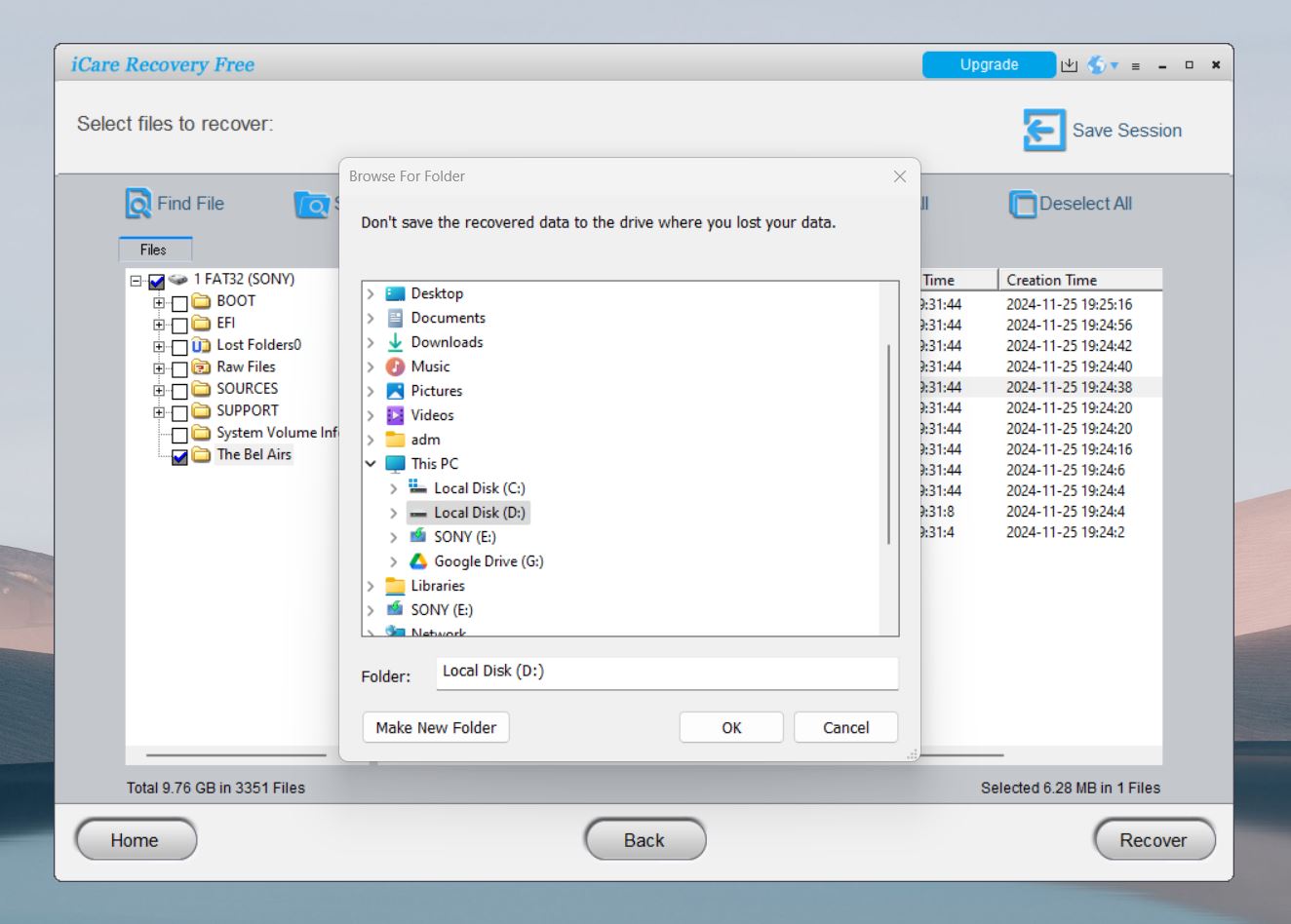1291x924 pixels.
Task: Click the folder tree vertical scrollbar
Action: [x=888, y=444]
